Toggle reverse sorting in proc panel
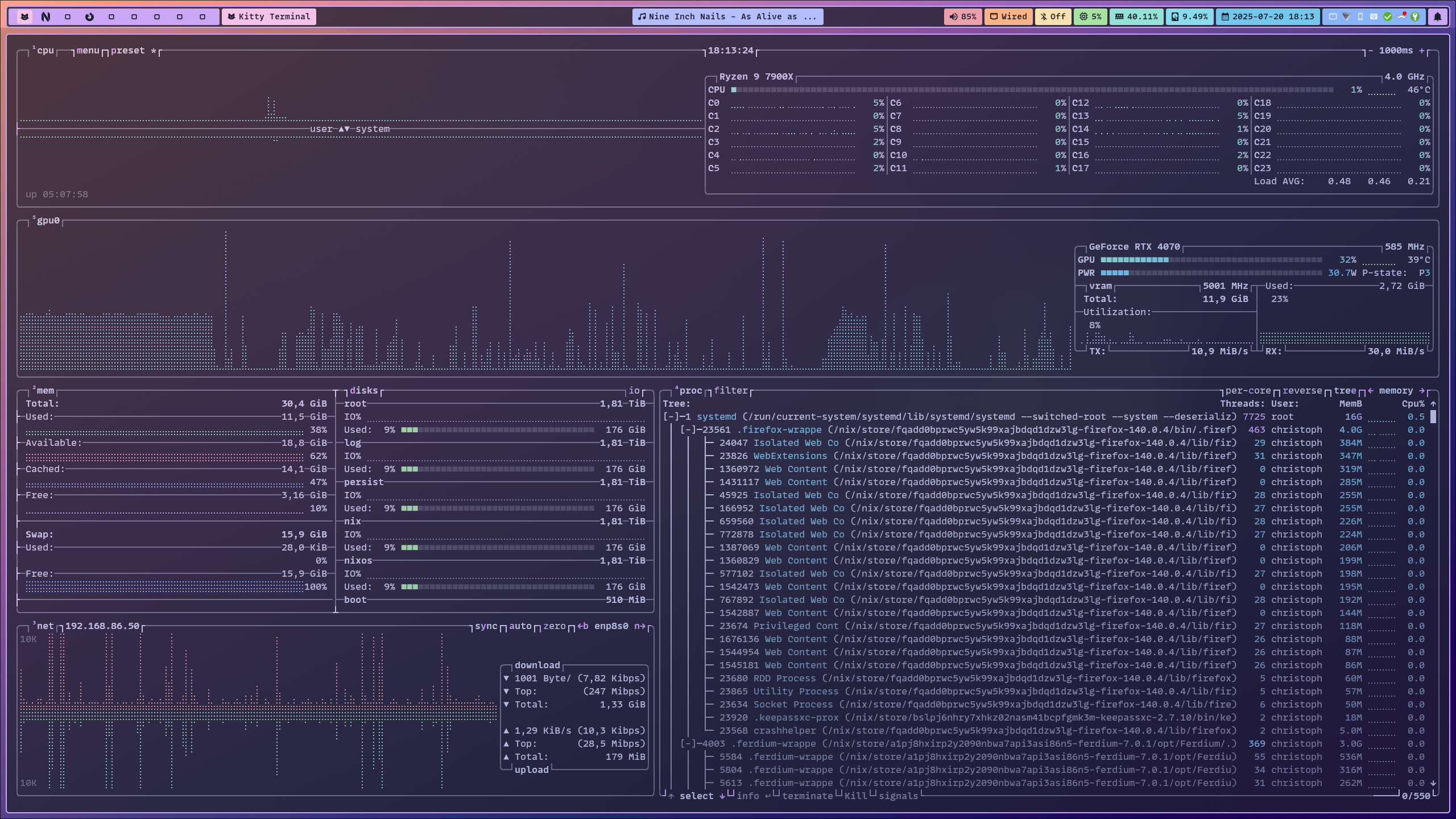 1302,391
